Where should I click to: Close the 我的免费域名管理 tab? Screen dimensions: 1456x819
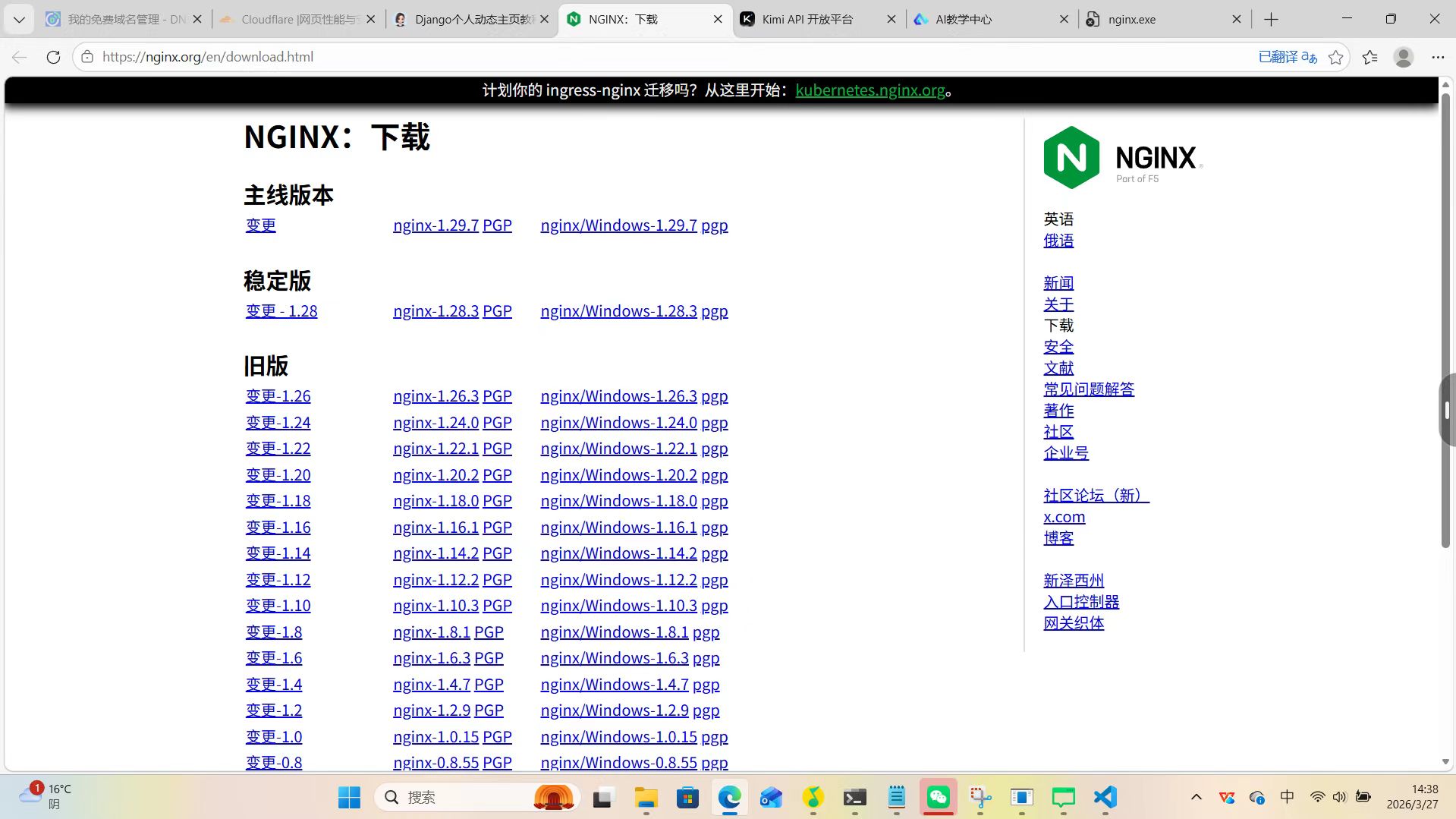pos(197,20)
